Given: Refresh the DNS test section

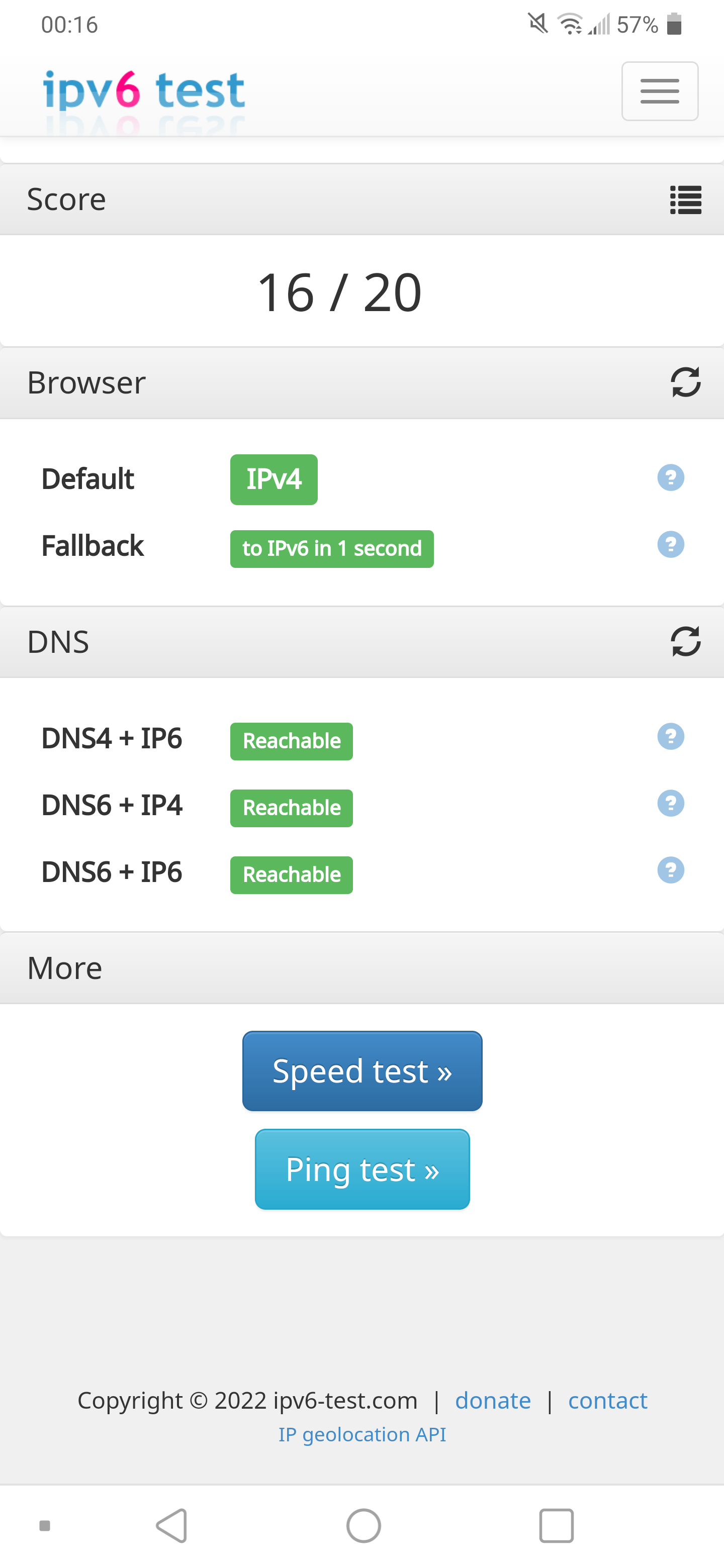Looking at the screenshot, I should coord(686,642).
